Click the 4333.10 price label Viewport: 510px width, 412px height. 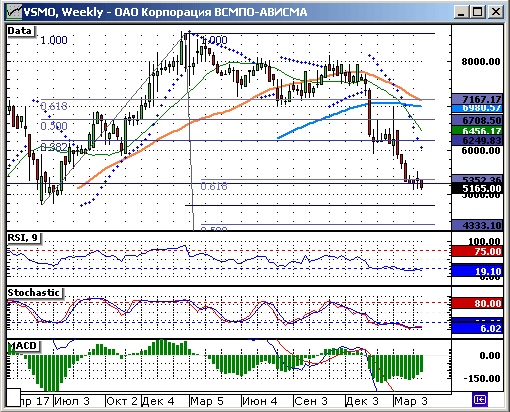coord(477,225)
